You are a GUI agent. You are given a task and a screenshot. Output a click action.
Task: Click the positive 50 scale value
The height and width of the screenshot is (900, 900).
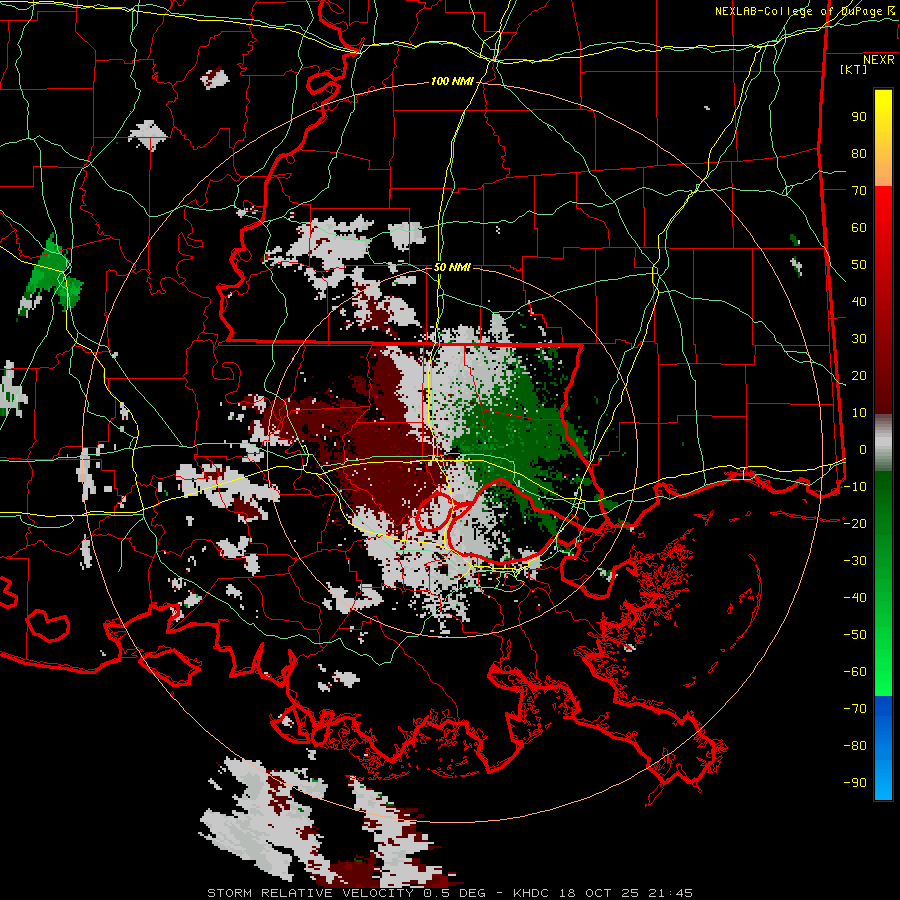point(859,265)
